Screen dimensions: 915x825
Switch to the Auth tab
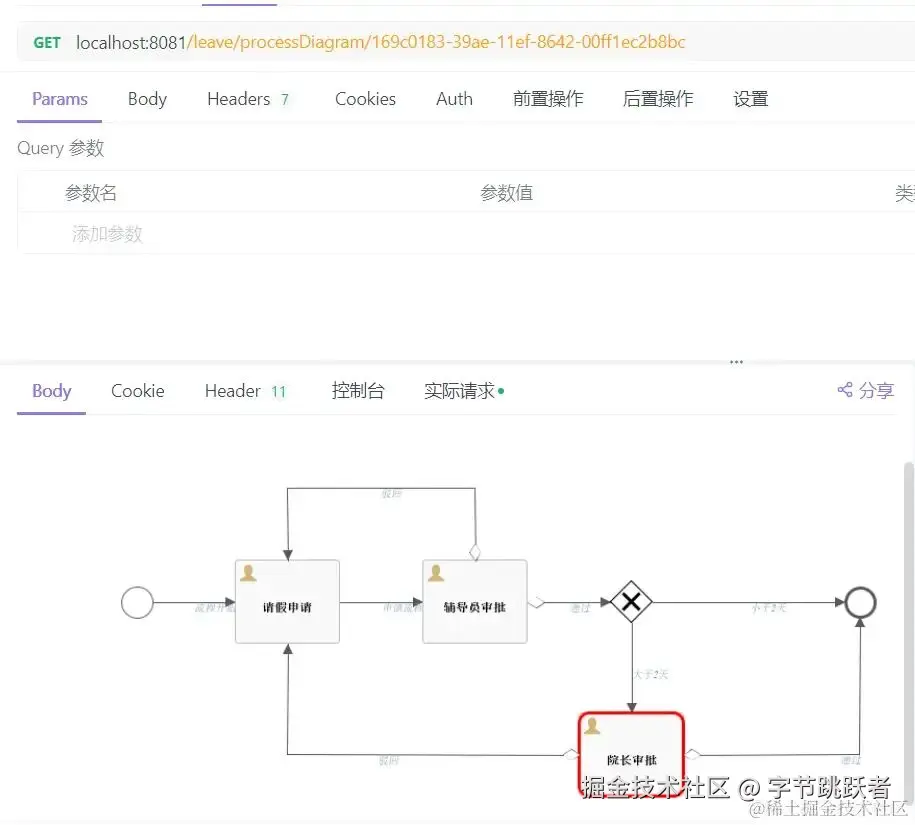pyautogui.click(x=454, y=99)
